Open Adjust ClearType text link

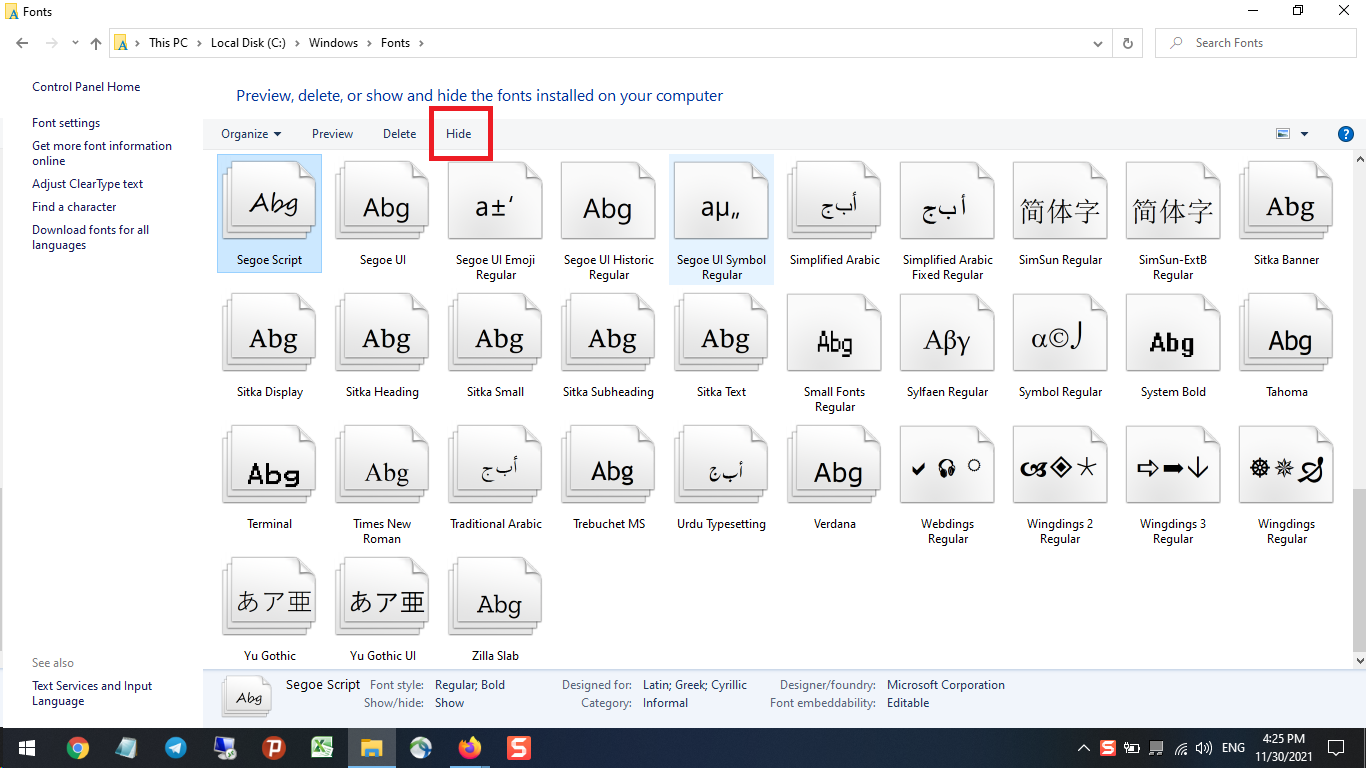pos(88,184)
